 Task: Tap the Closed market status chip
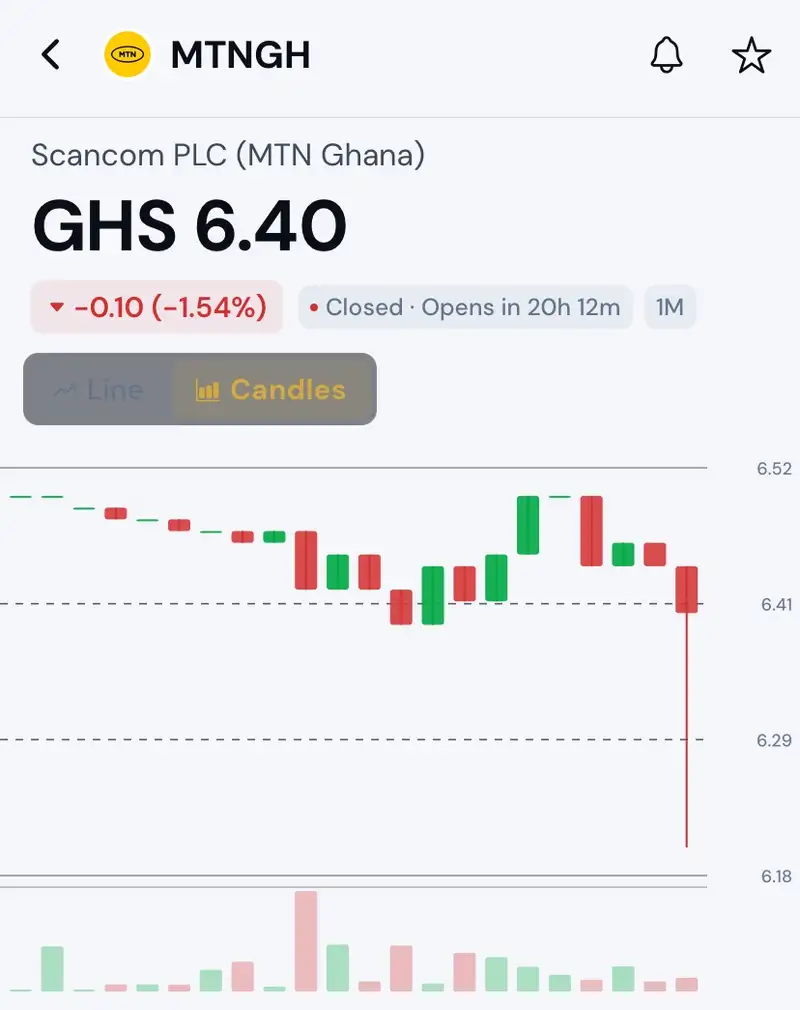[465, 307]
